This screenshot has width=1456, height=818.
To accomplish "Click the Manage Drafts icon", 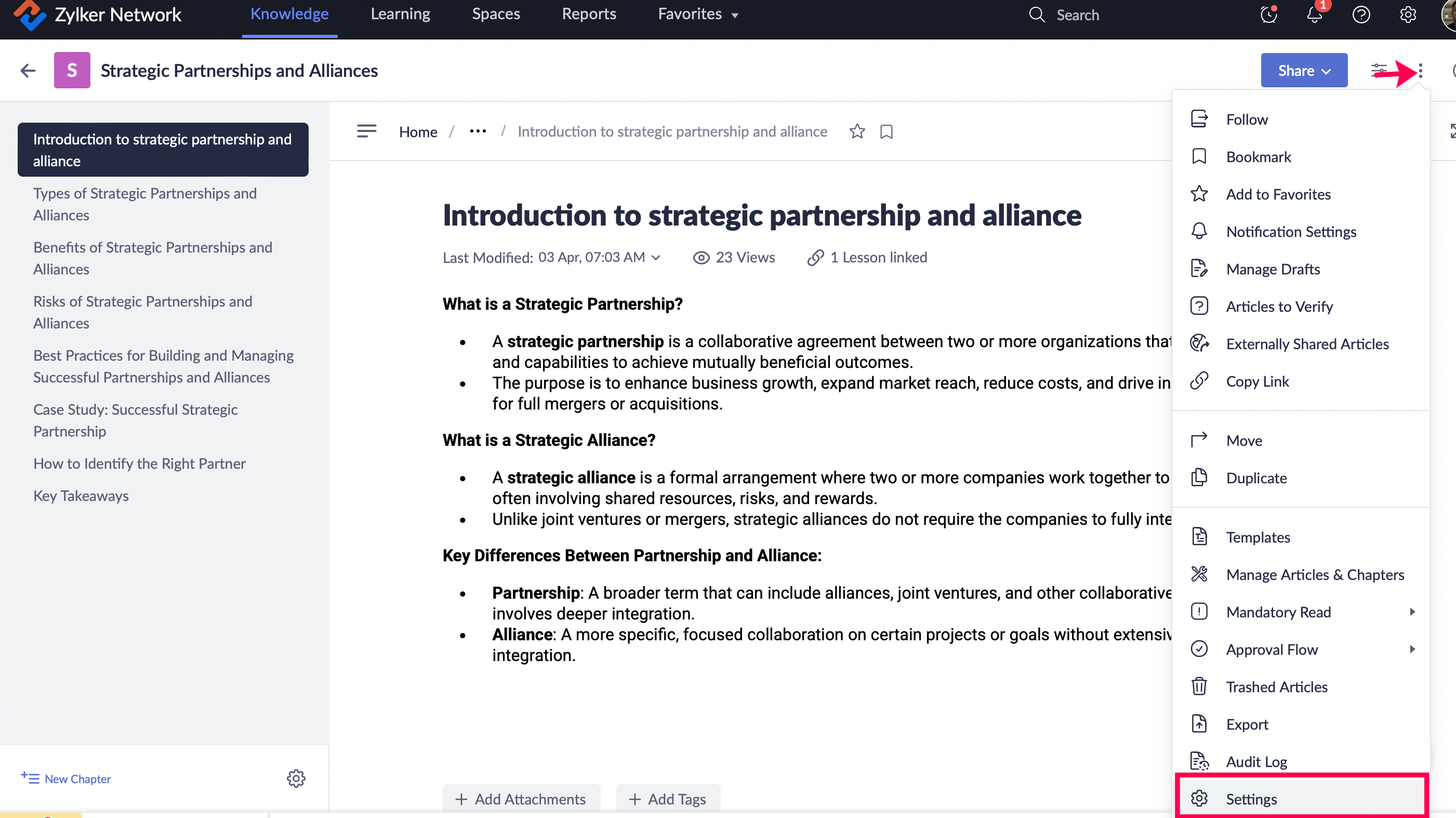I will (x=1199, y=269).
